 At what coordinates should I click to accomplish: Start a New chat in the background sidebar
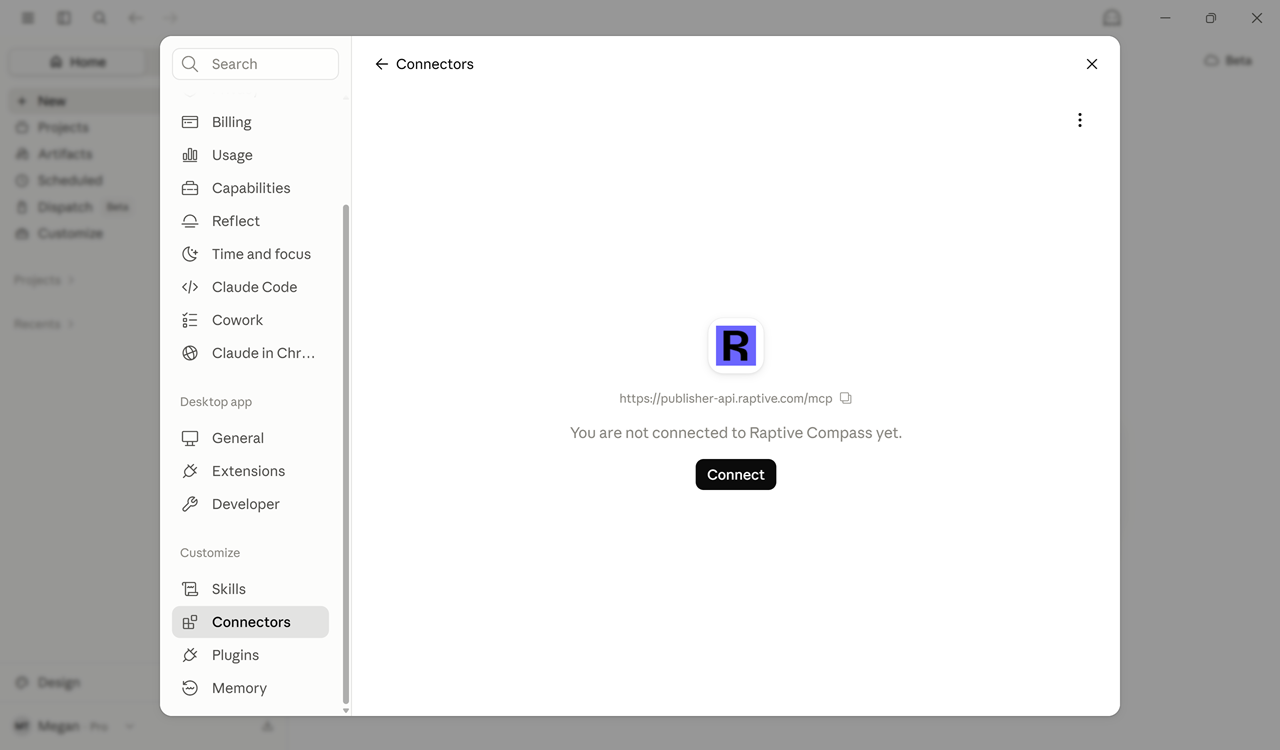click(85, 101)
